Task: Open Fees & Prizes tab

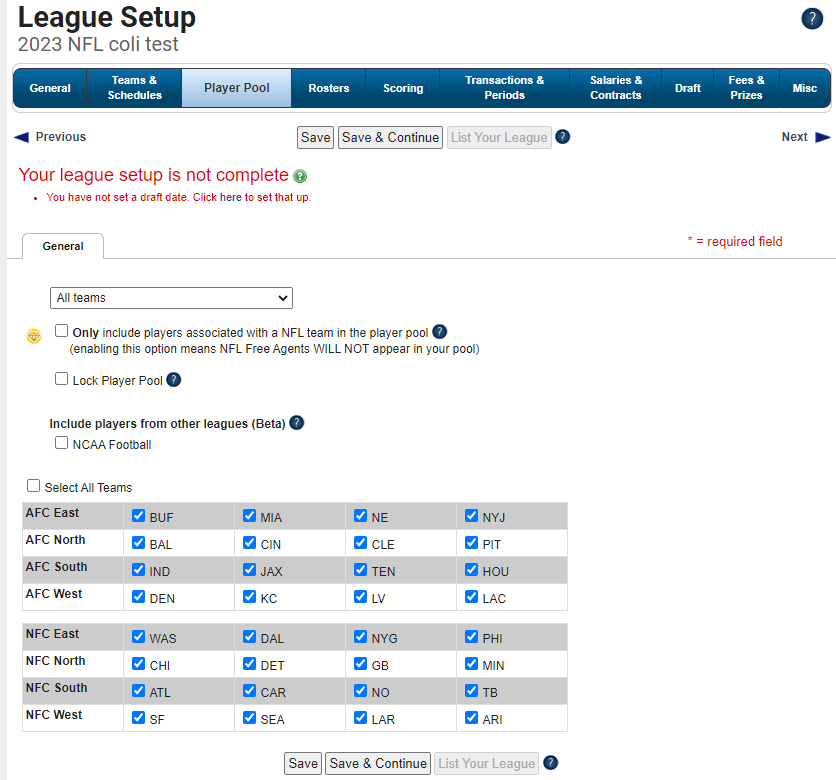Action: pyautogui.click(x=746, y=88)
